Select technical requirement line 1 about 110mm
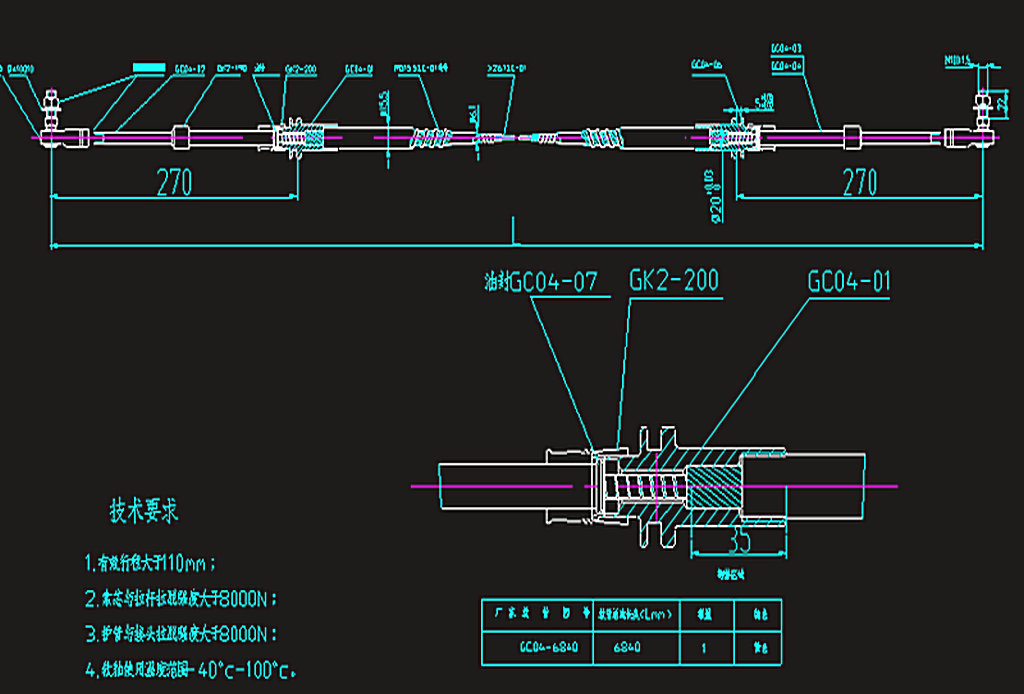 (x=150, y=562)
